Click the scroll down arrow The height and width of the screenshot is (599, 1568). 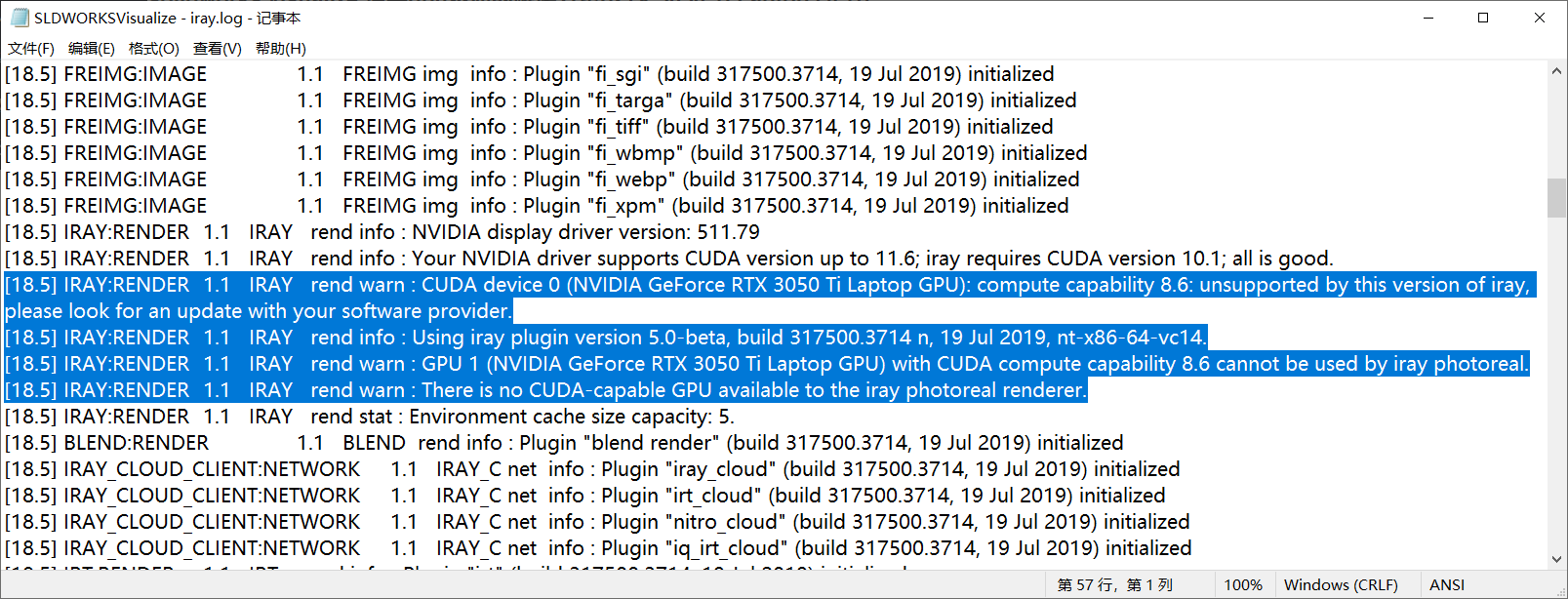tap(1556, 559)
